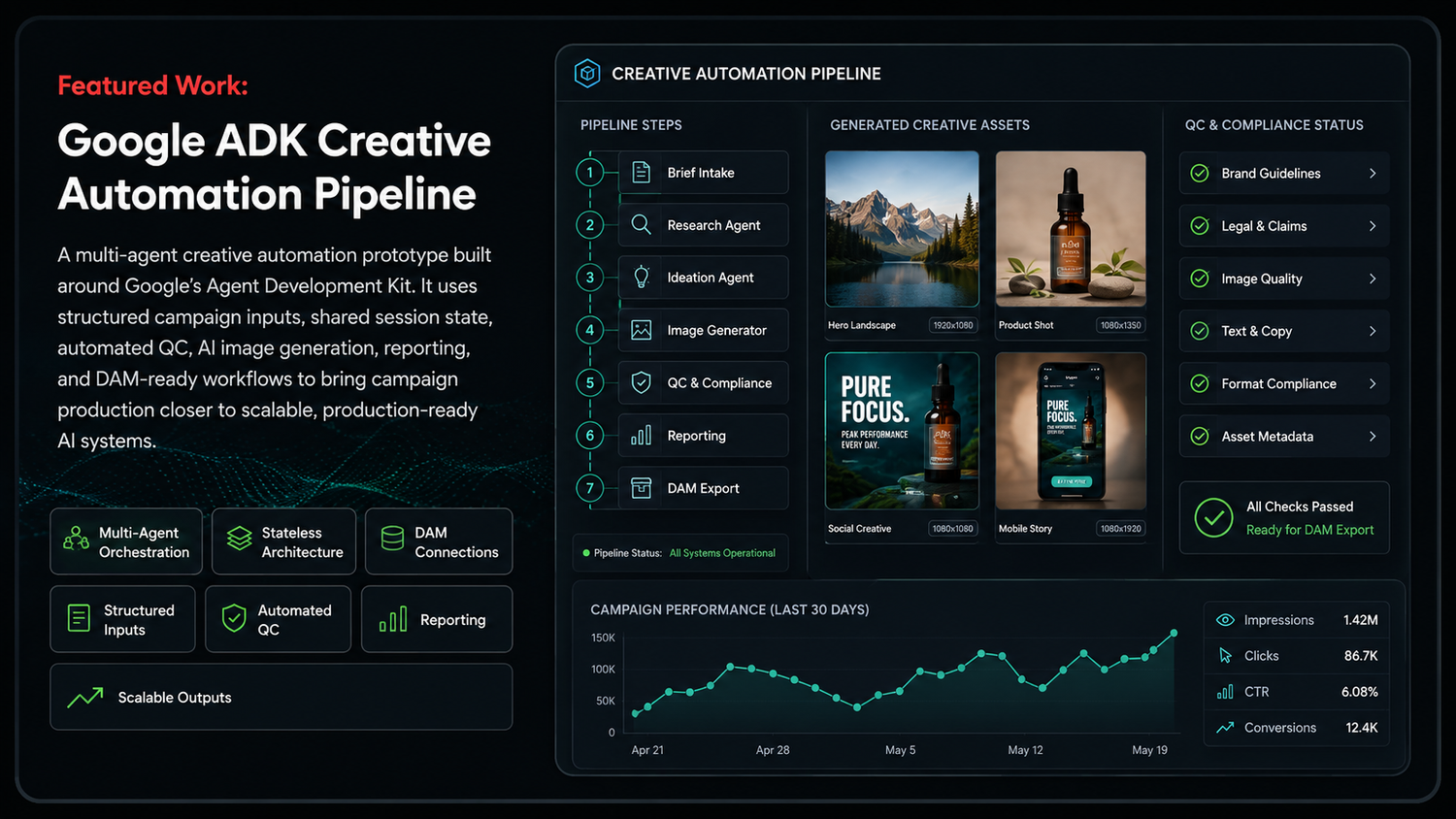Open the Social Creative thumbnail

(902, 431)
